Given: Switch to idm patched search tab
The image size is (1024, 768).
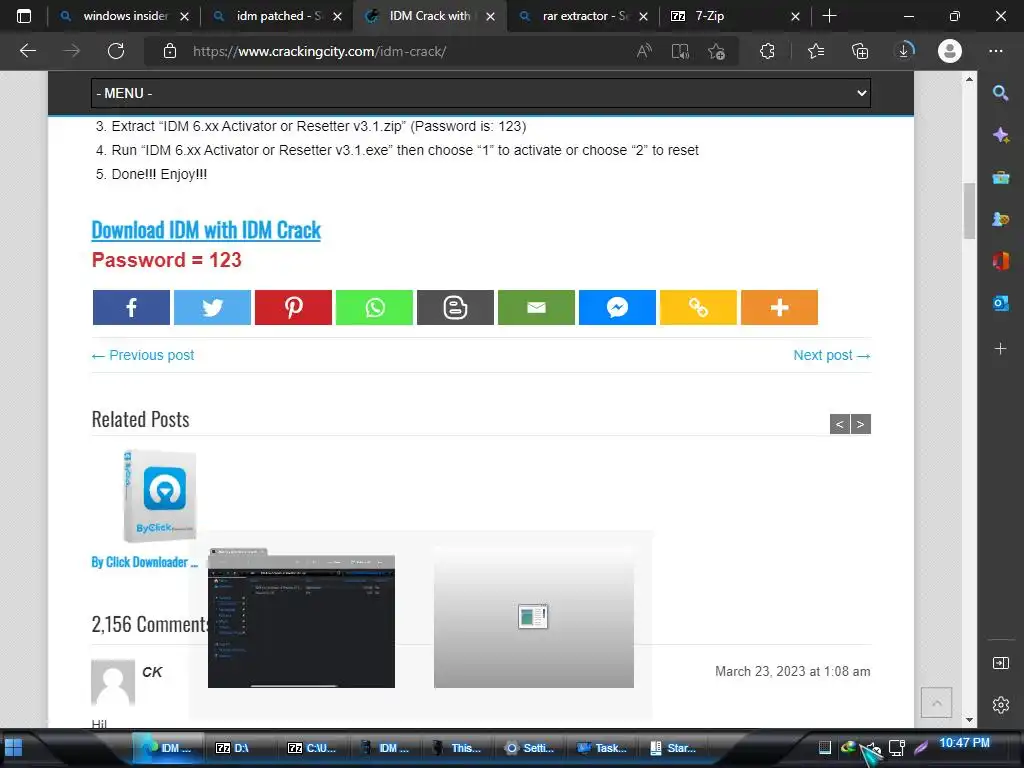Looking at the screenshot, I should [277, 16].
